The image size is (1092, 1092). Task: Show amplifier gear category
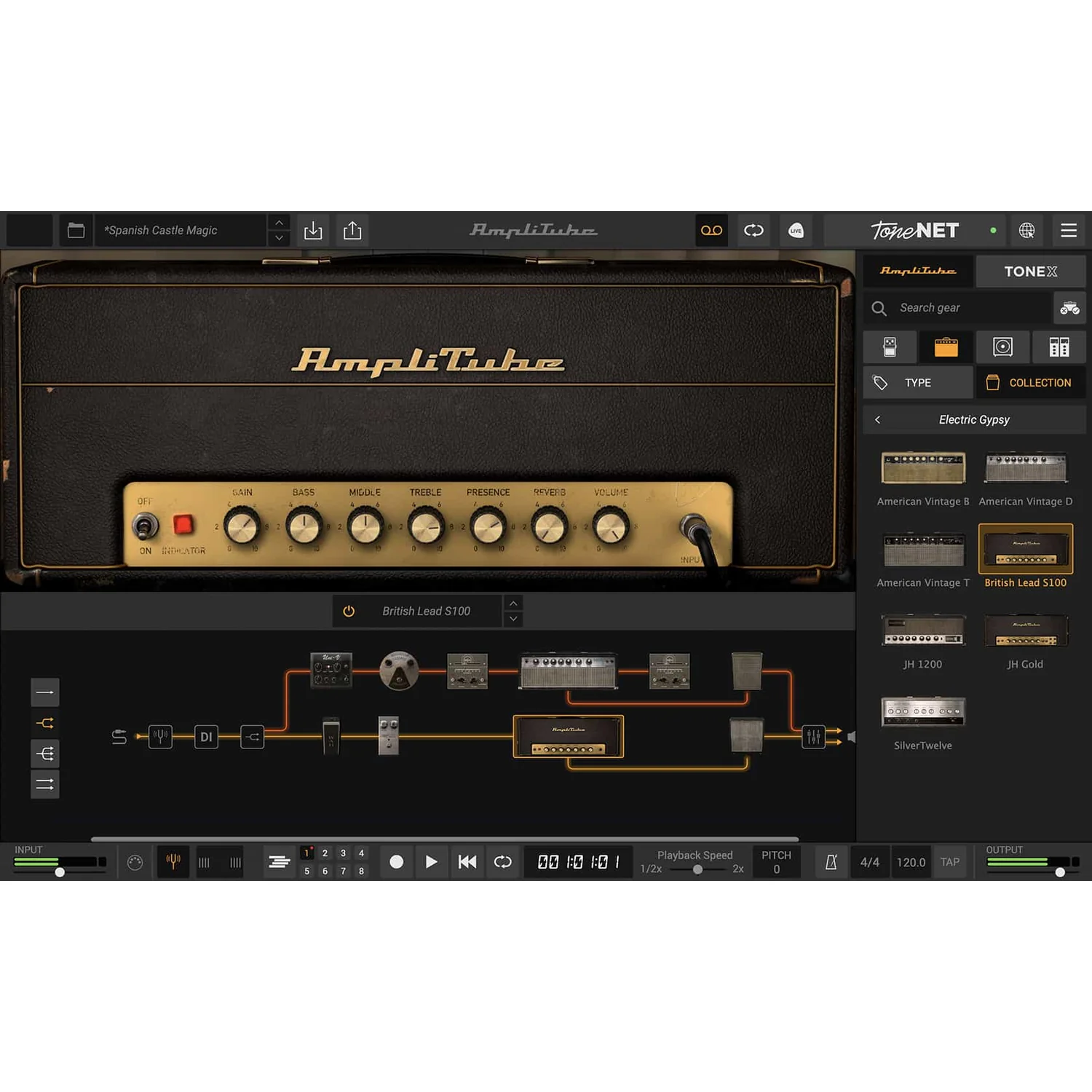pyautogui.click(x=946, y=347)
